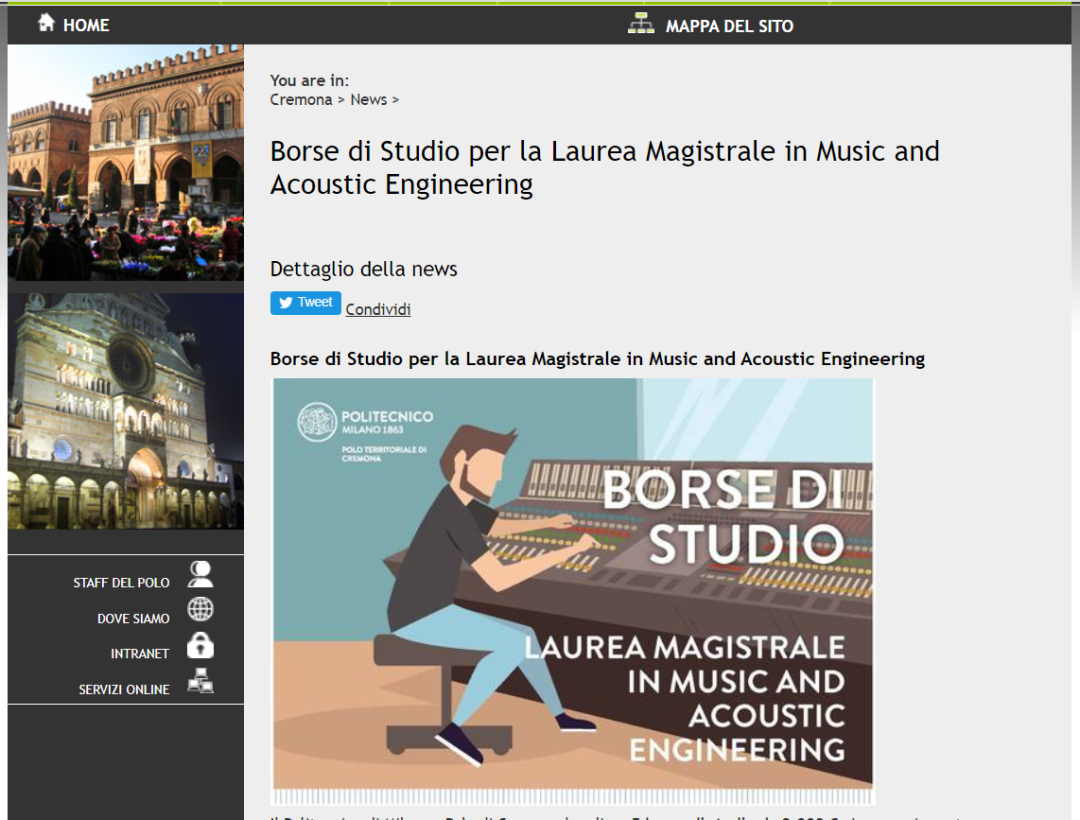Viewport: 1080px width, 820px height.
Task: Open DOVE SIAMO link
Action: [133, 619]
